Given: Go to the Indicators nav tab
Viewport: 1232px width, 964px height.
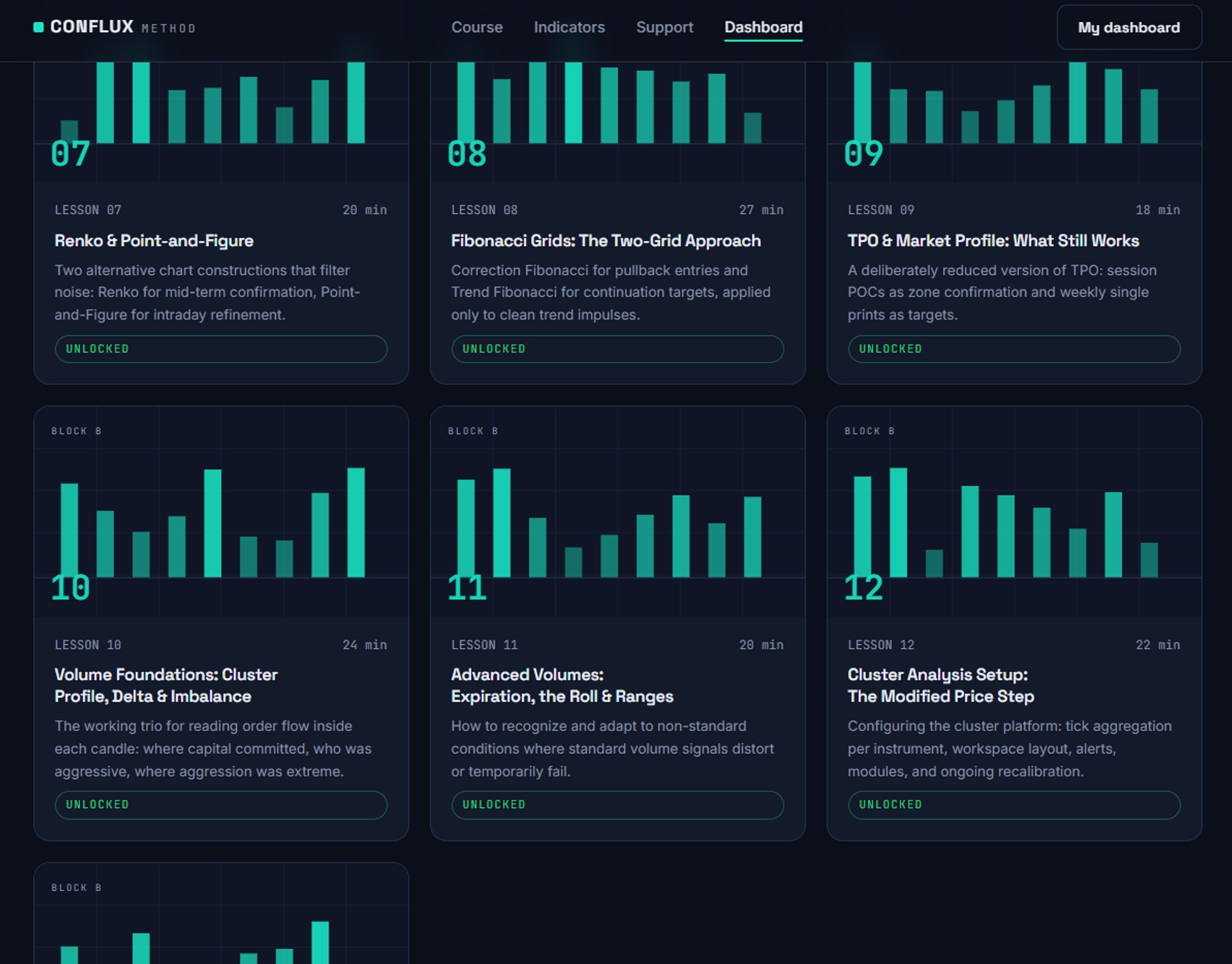Looking at the screenshot, I should pyautogui.click(x=569, y=27).
